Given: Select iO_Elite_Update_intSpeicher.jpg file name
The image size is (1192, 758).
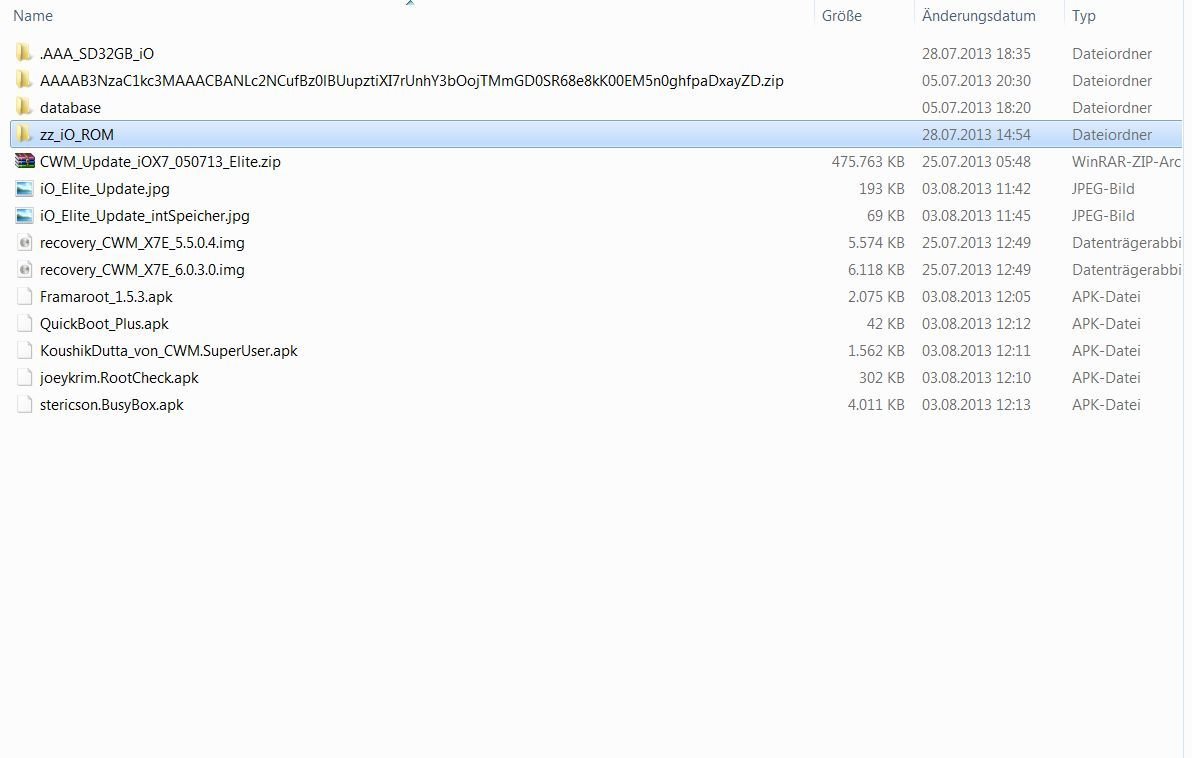Looking at the screenshot, I should pos(144,216).
